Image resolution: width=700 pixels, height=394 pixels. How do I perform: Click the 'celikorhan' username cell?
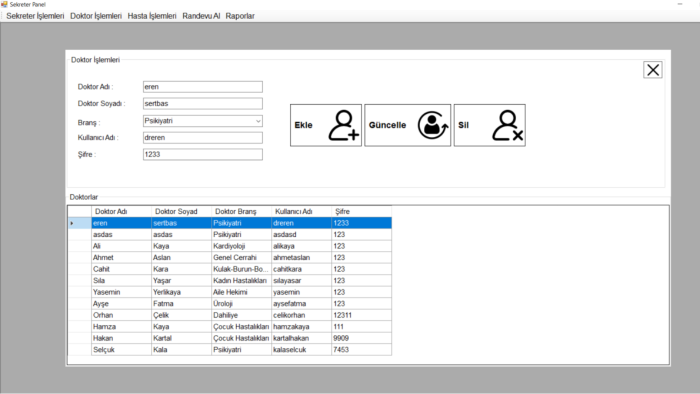click(301, 315)
